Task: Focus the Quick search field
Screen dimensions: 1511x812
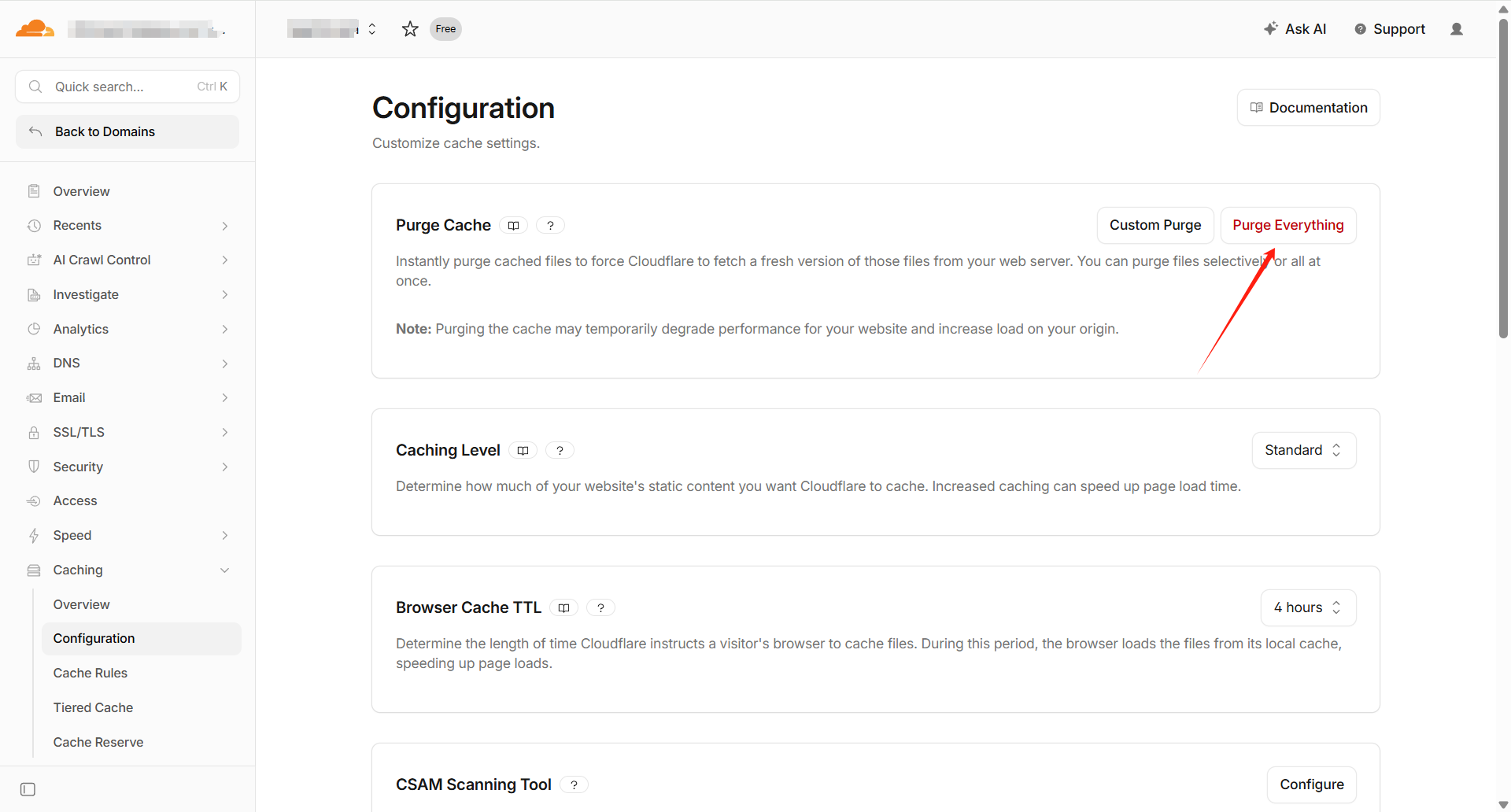Action: point(127,87)
